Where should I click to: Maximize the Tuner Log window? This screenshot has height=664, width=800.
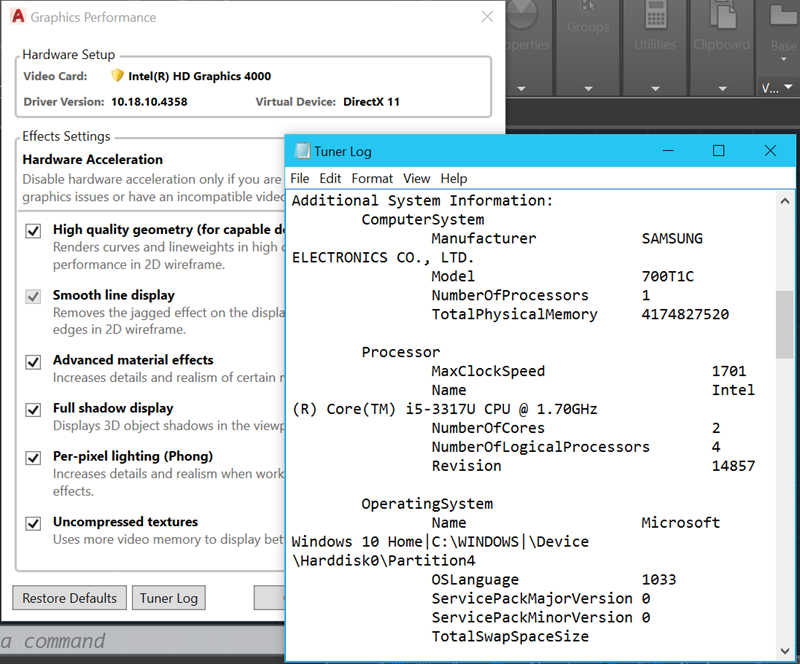[718, 151]
